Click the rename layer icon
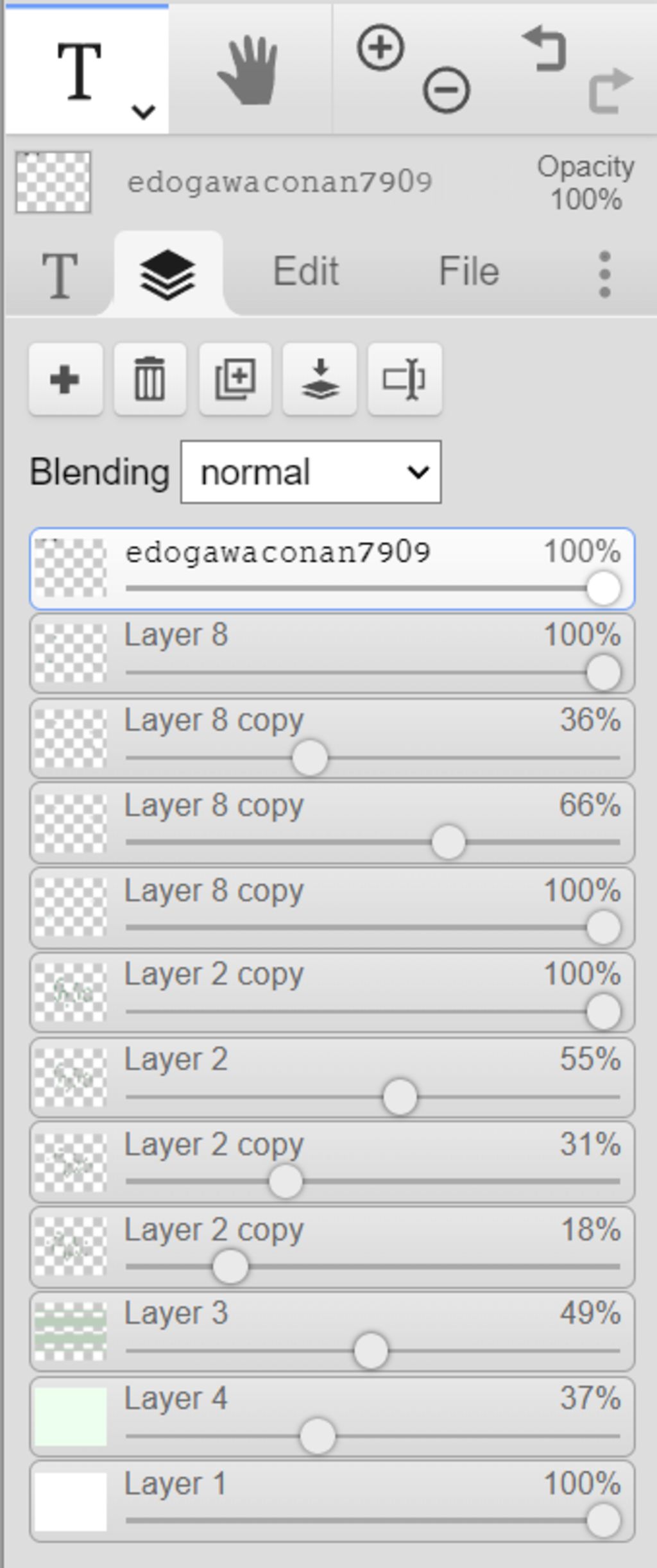Image resolution: width=657 pixels, height=1568 pixels. [404, 379]
